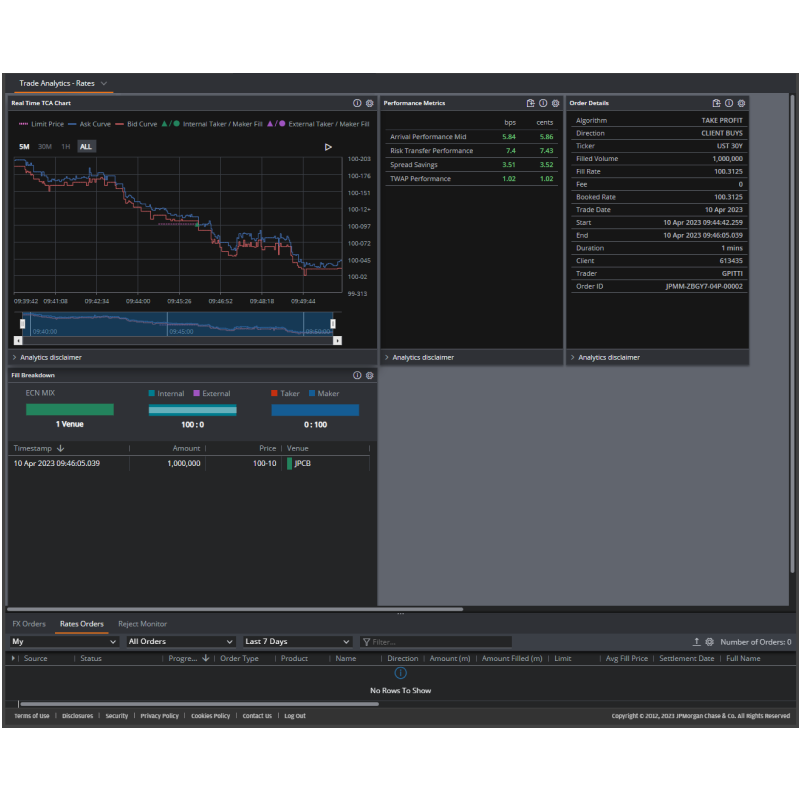This screenshot has width=800, height=800.
Task: Switch to the FX Orders tab
Action: coord(29,624)
